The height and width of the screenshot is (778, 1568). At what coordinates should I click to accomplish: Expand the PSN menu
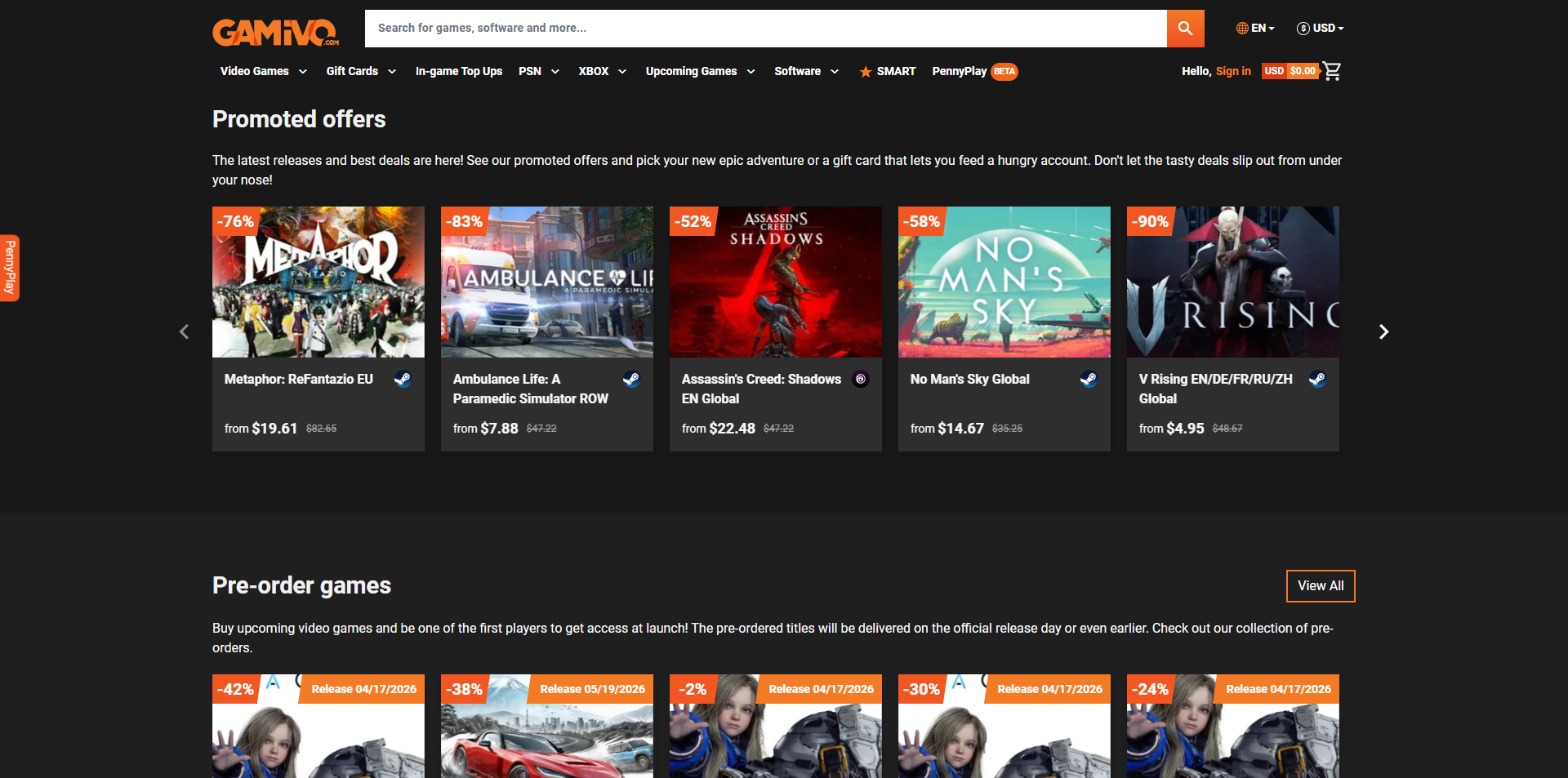coord(539,72)
